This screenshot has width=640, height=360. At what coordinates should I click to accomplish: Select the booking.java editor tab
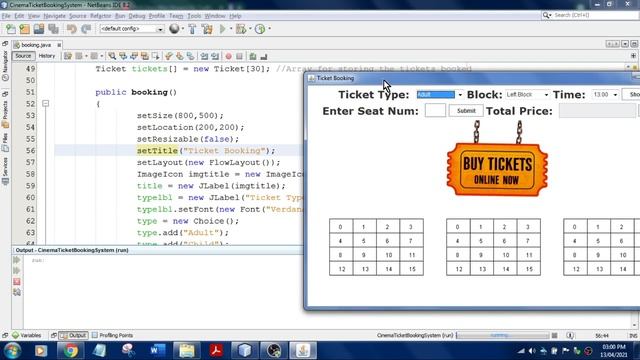[36, 45]
